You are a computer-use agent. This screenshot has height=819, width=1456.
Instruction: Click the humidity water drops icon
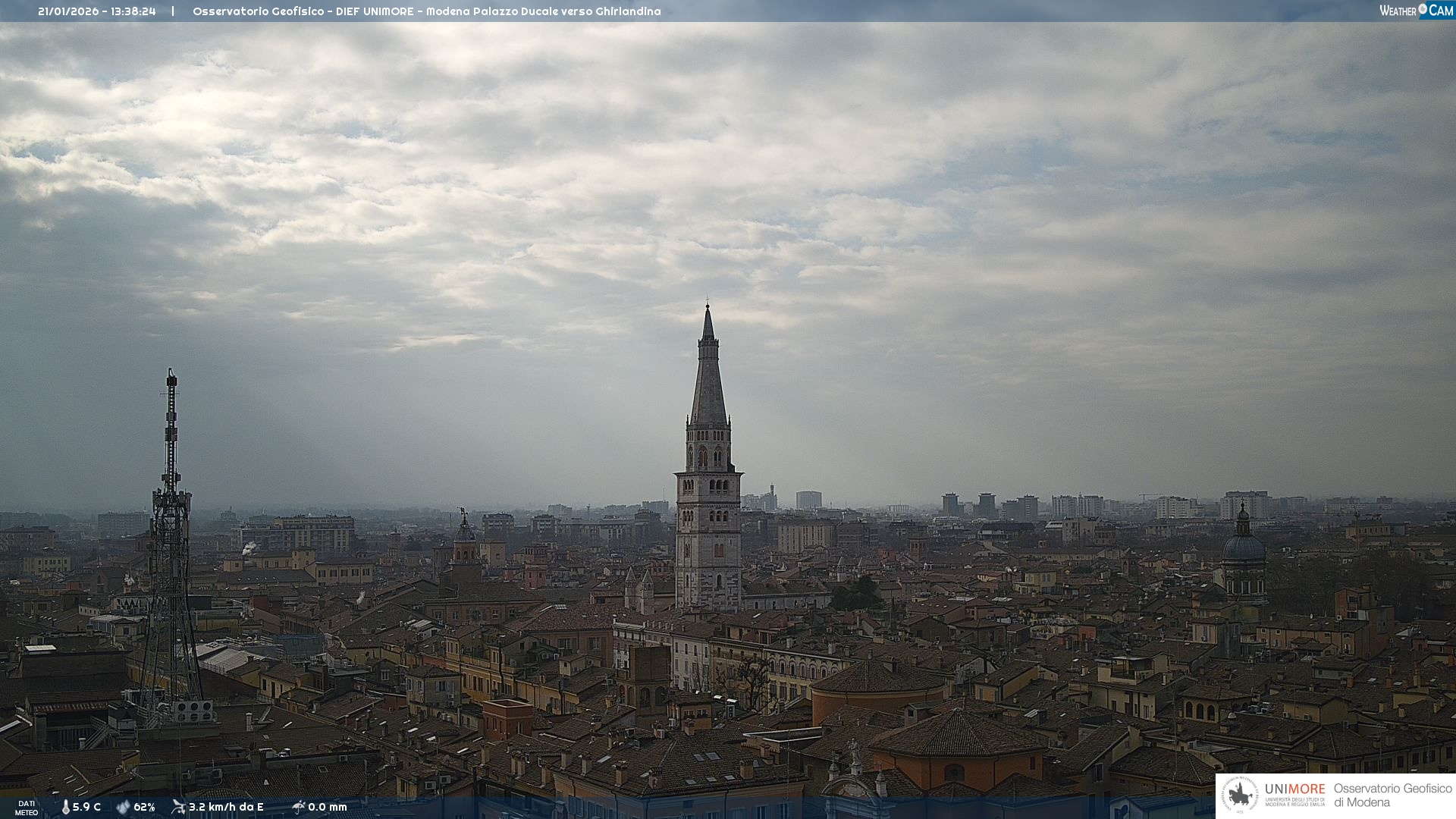point(123,807)
